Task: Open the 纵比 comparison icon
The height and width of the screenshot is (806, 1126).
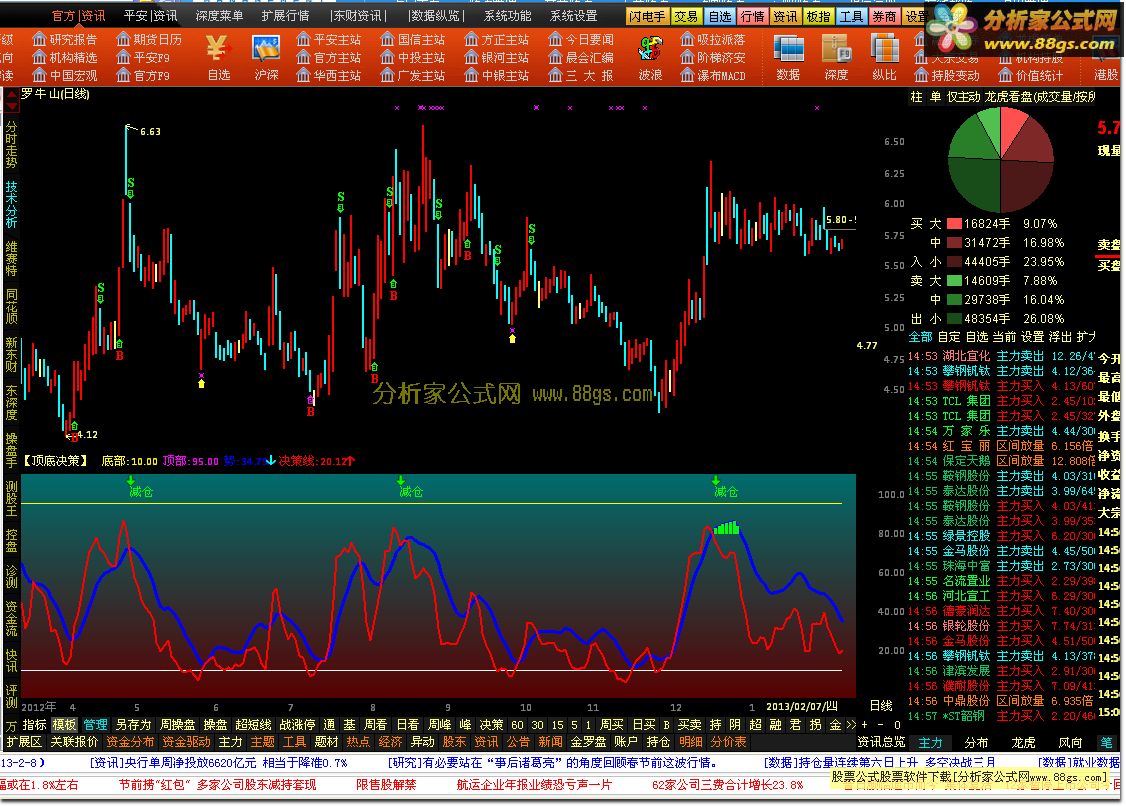Action: point(884,56)
